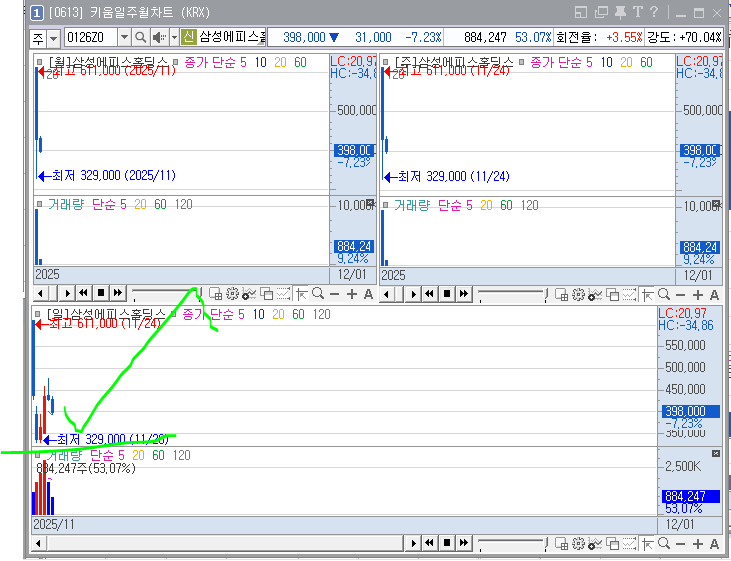731x561 pixels.
Task: Toggle crosshair cursor in monthly chart toolbar
Action: pyautogui.click(x=302, y=294)
